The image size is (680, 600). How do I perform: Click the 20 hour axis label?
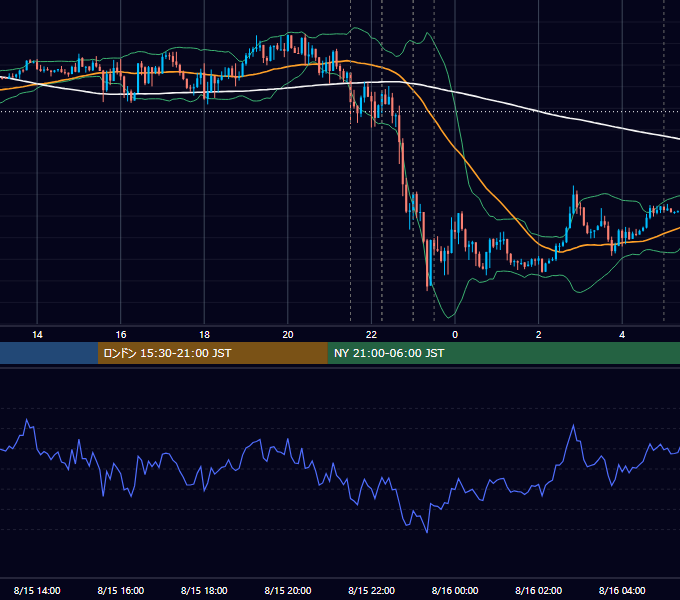click(x=288, y=335)
